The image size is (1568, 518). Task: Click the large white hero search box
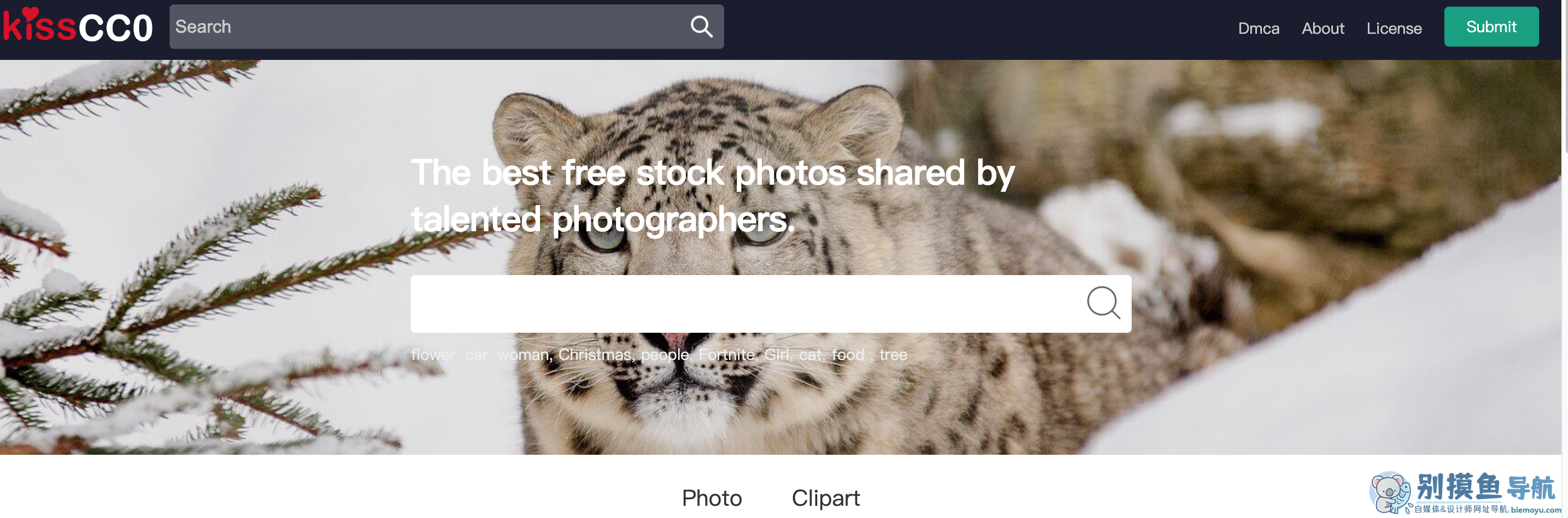pyautogui.click(x=771, y=304)
